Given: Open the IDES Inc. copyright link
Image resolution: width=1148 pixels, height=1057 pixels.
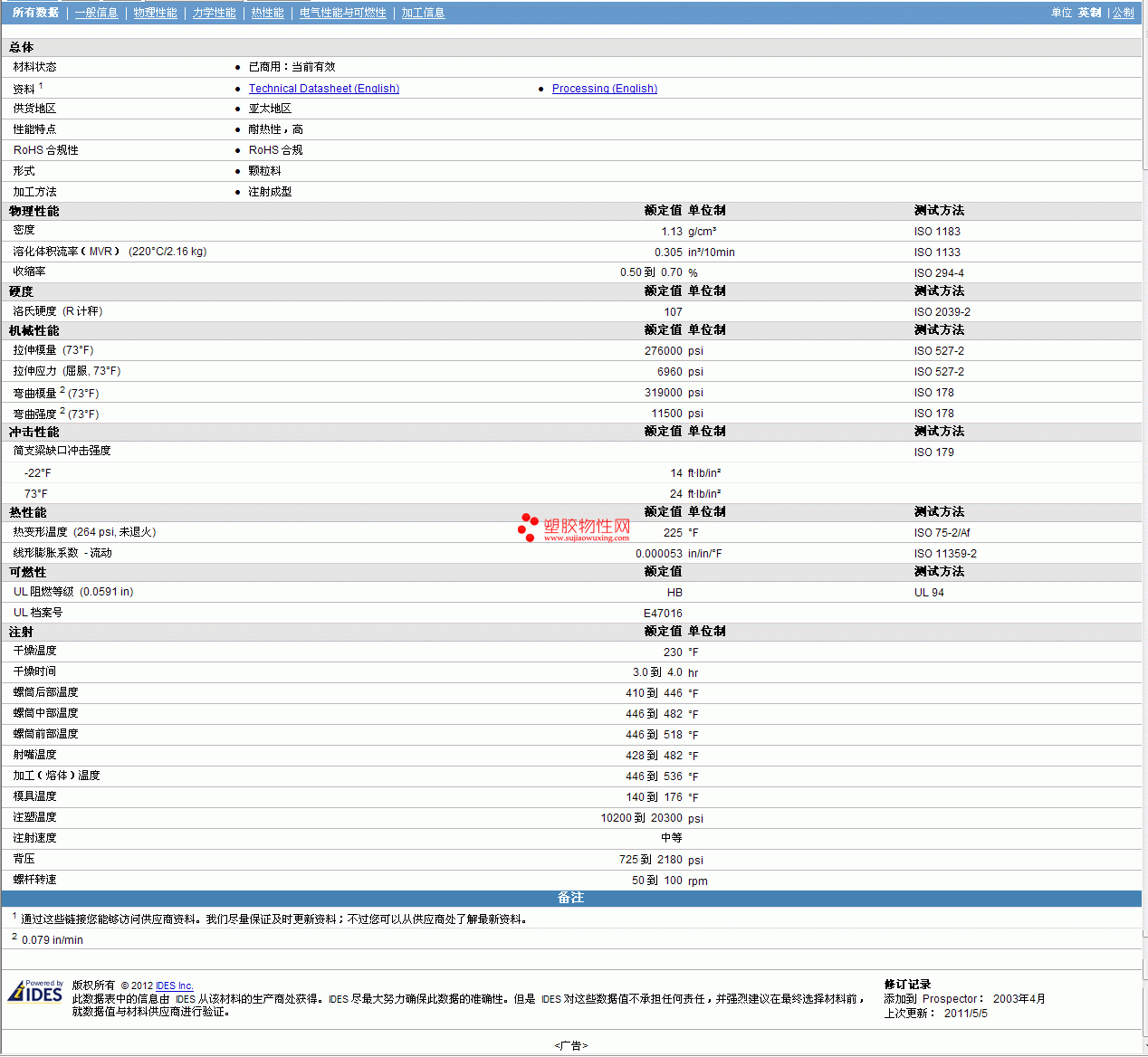Looking at the screenshot, I should coord(174,986).
